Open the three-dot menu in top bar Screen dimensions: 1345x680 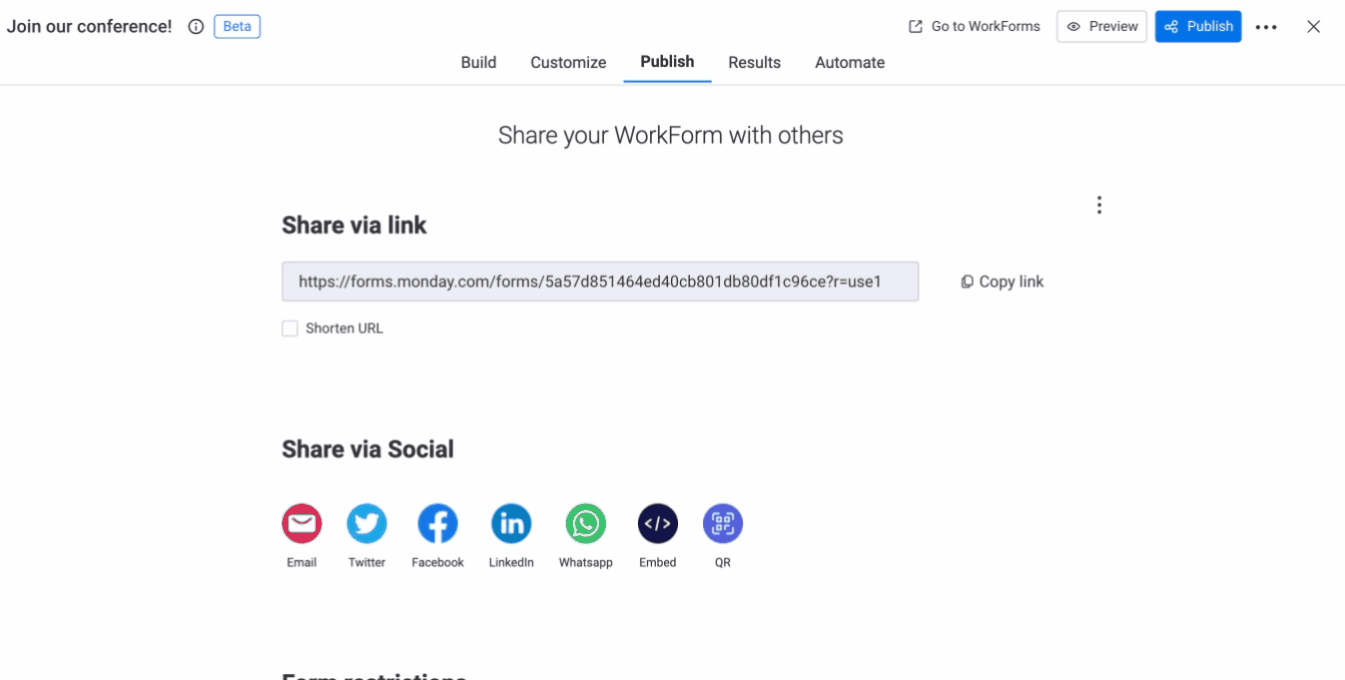[x=1266, y=27]
